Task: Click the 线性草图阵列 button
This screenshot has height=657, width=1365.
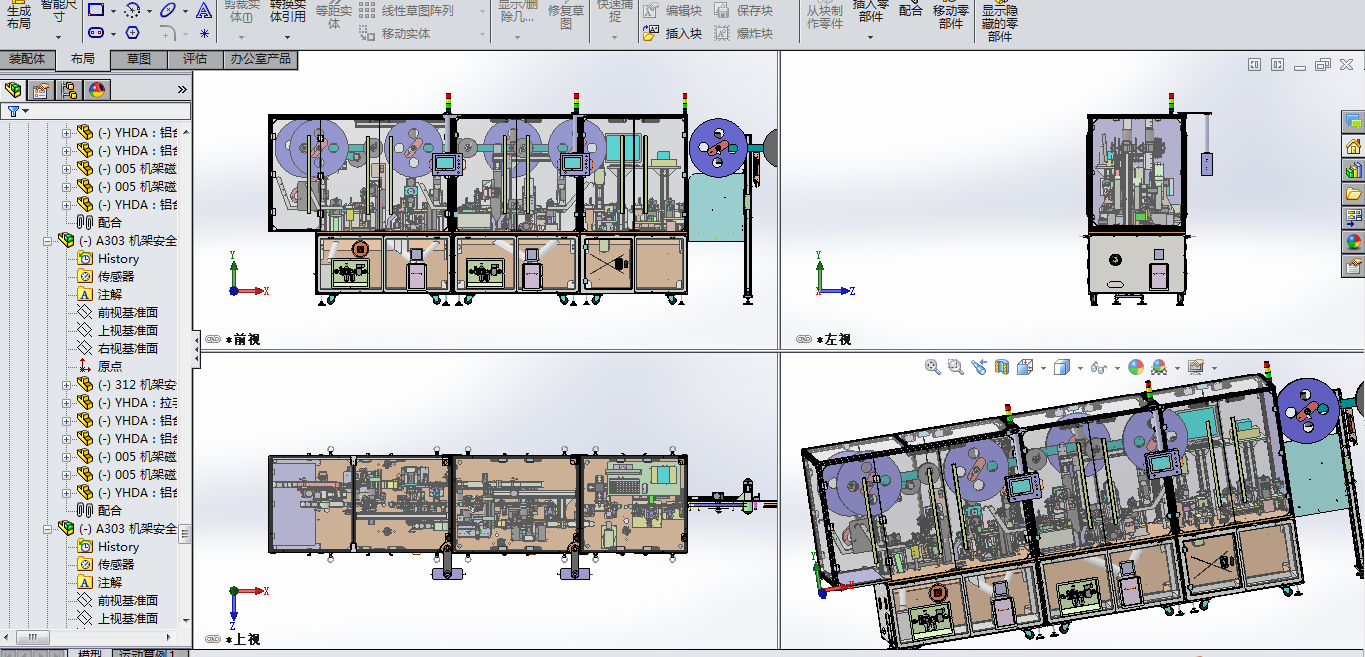Action: click(x=406, y=10)
